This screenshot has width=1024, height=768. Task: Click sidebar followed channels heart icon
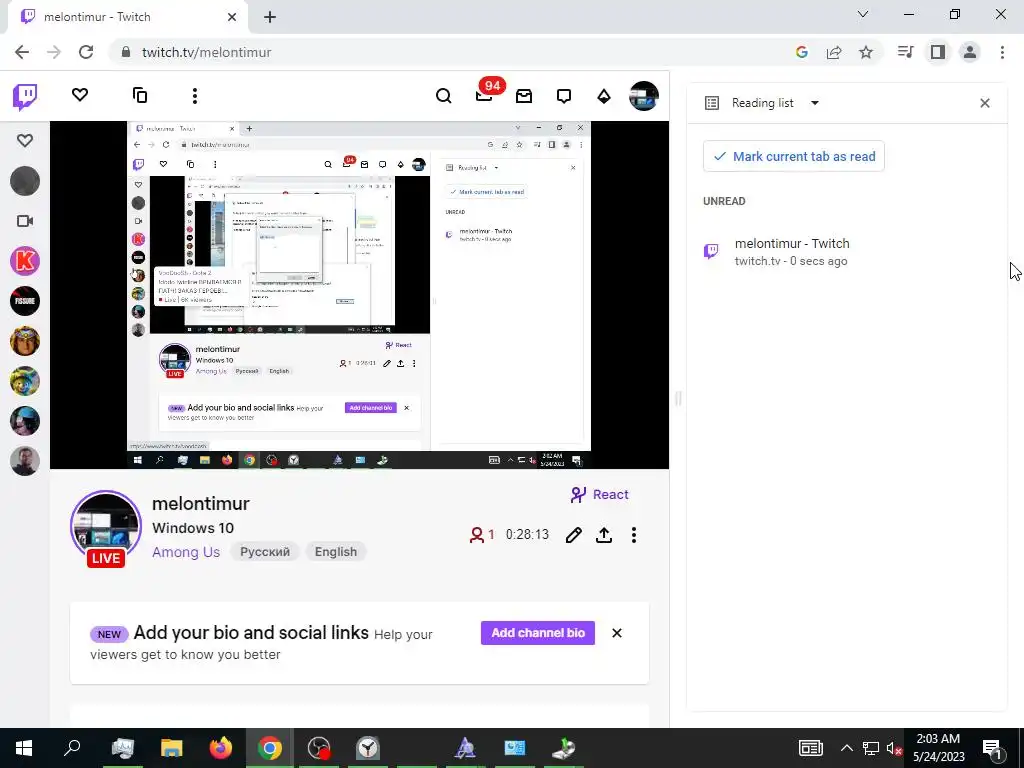[25, 140]
